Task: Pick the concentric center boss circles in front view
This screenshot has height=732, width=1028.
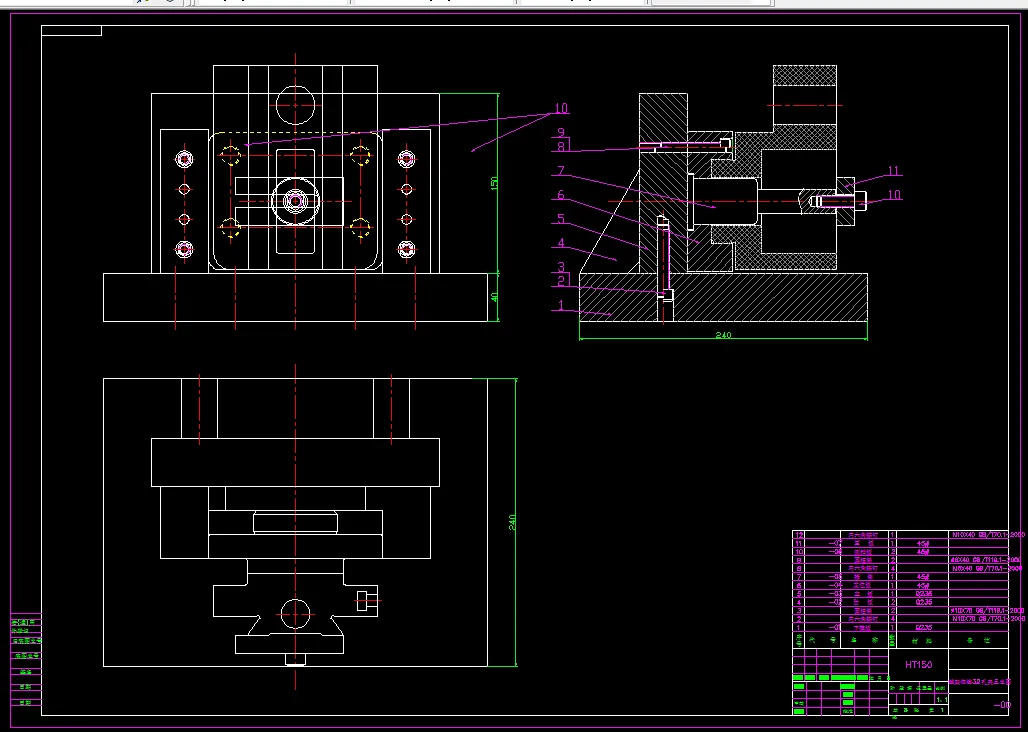Action: click(295, 201)
